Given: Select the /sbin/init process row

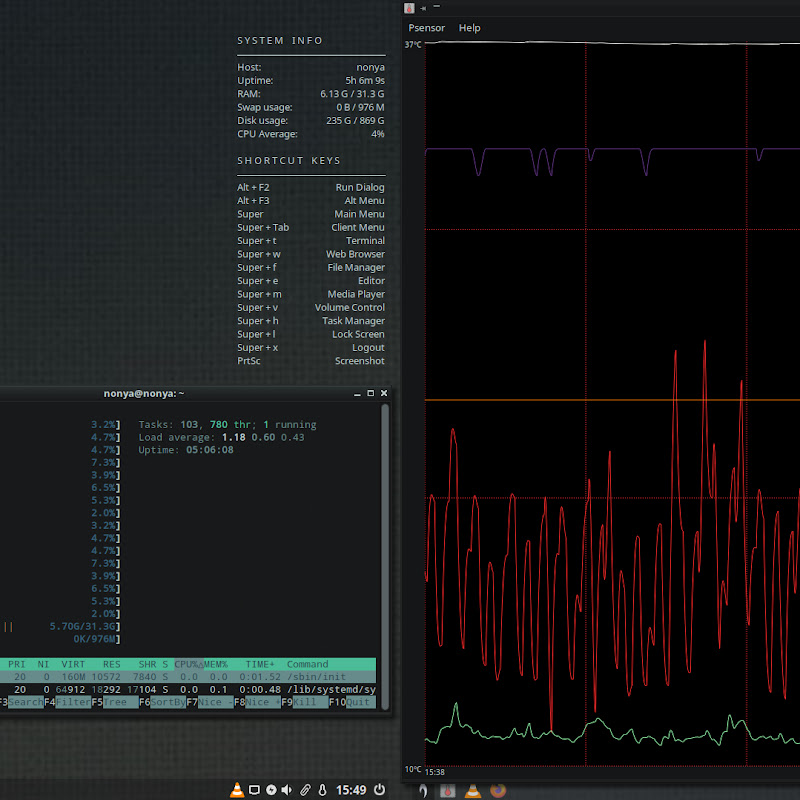Looking at the screenshot, I should click(x=188, y=677).
